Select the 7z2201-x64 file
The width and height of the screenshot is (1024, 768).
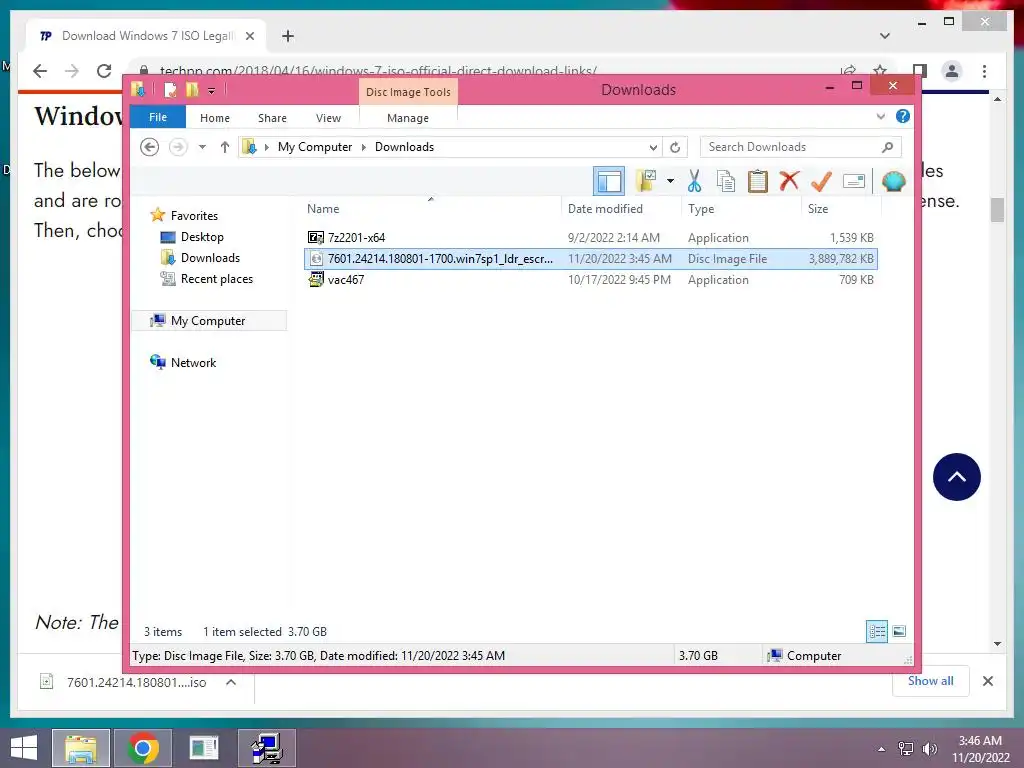pyautogui.click(x=590, y=238)
